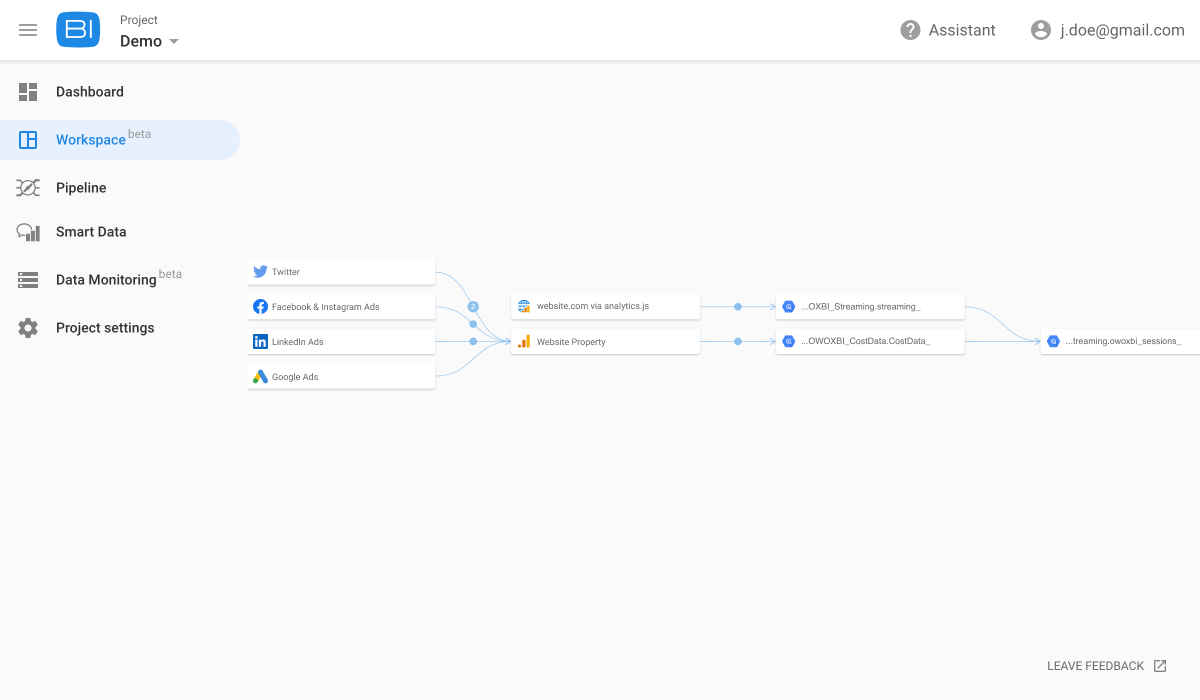This screenshot has width=1200, height=700.
Task: Click the Project settings gear icon
Action: click(x=28, y=328)
